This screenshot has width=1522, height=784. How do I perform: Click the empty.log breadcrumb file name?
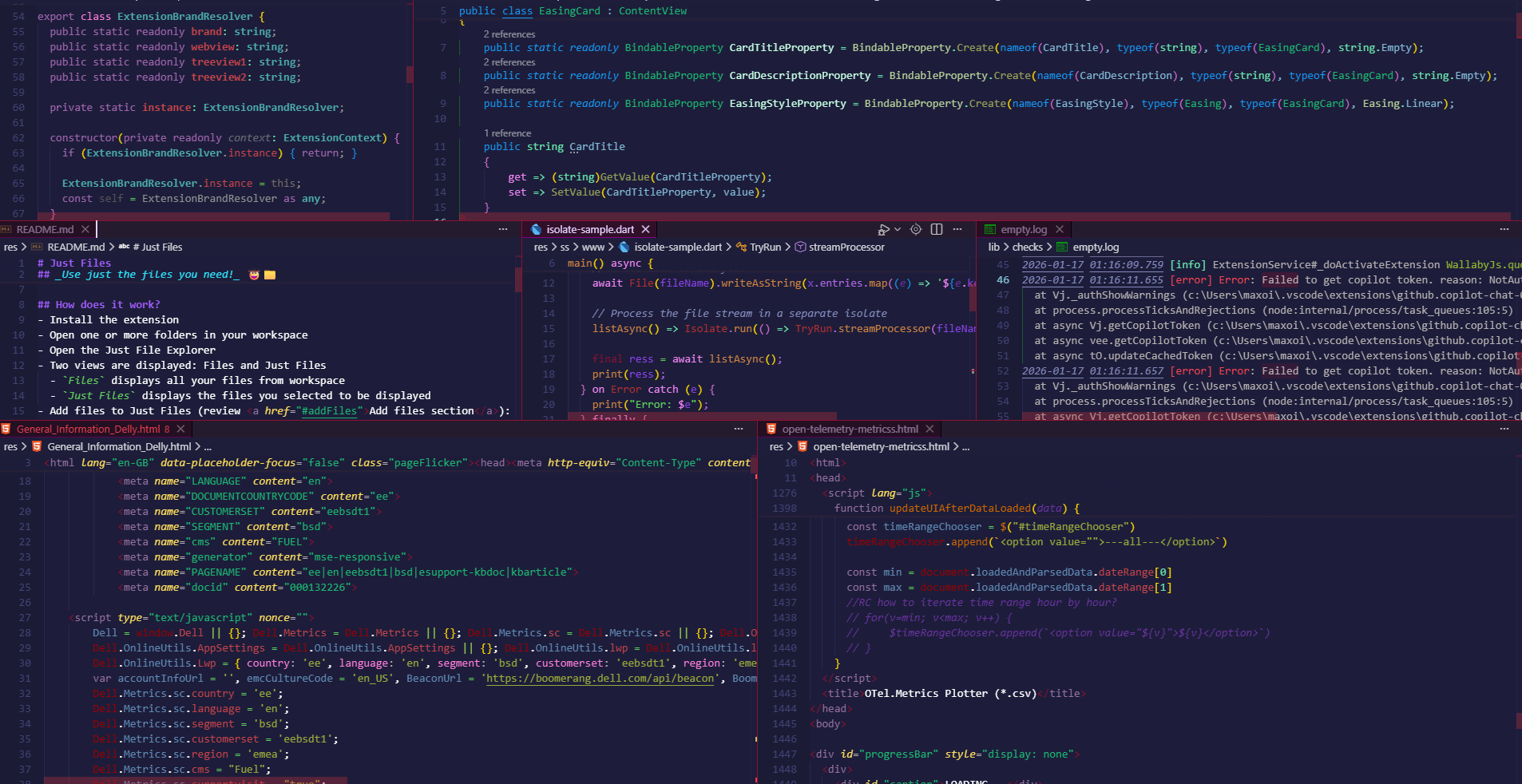click(1096, 247)
